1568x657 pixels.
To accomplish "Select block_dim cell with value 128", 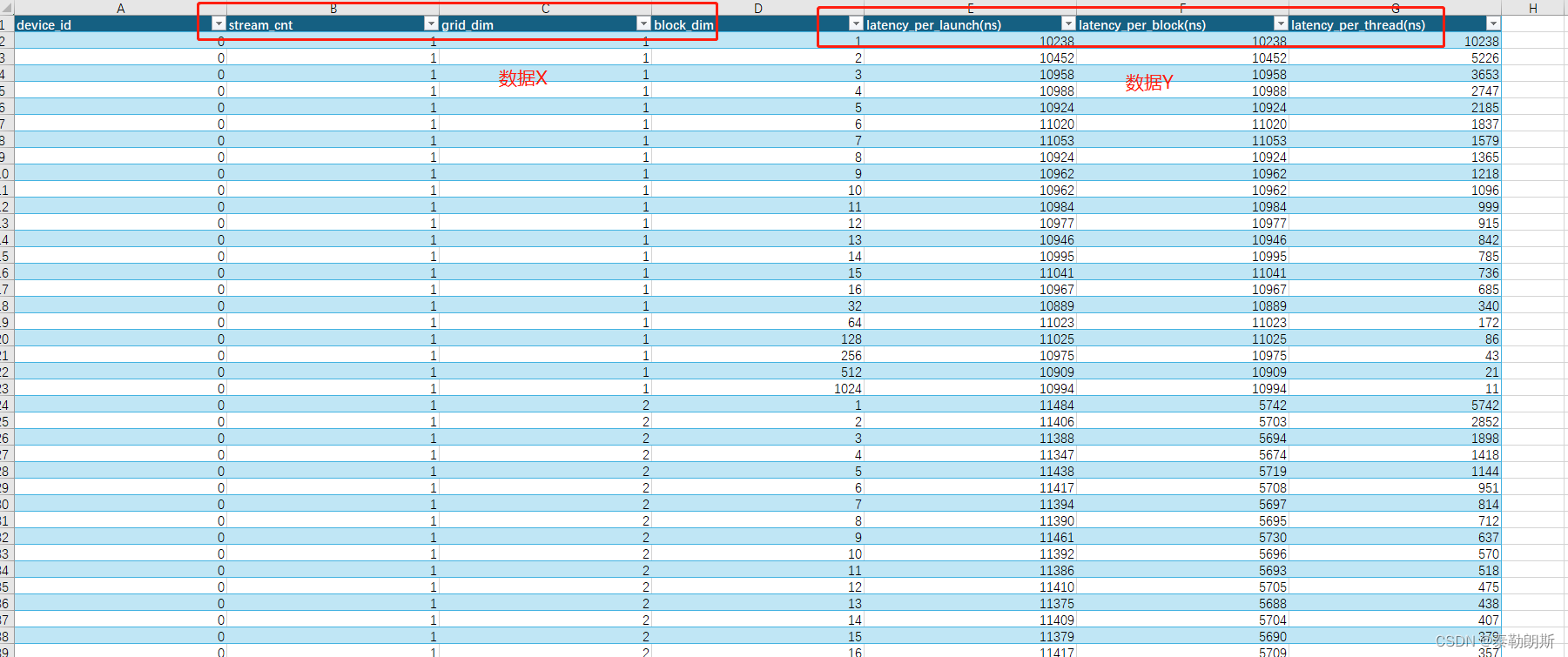I will tap(757, 339).
